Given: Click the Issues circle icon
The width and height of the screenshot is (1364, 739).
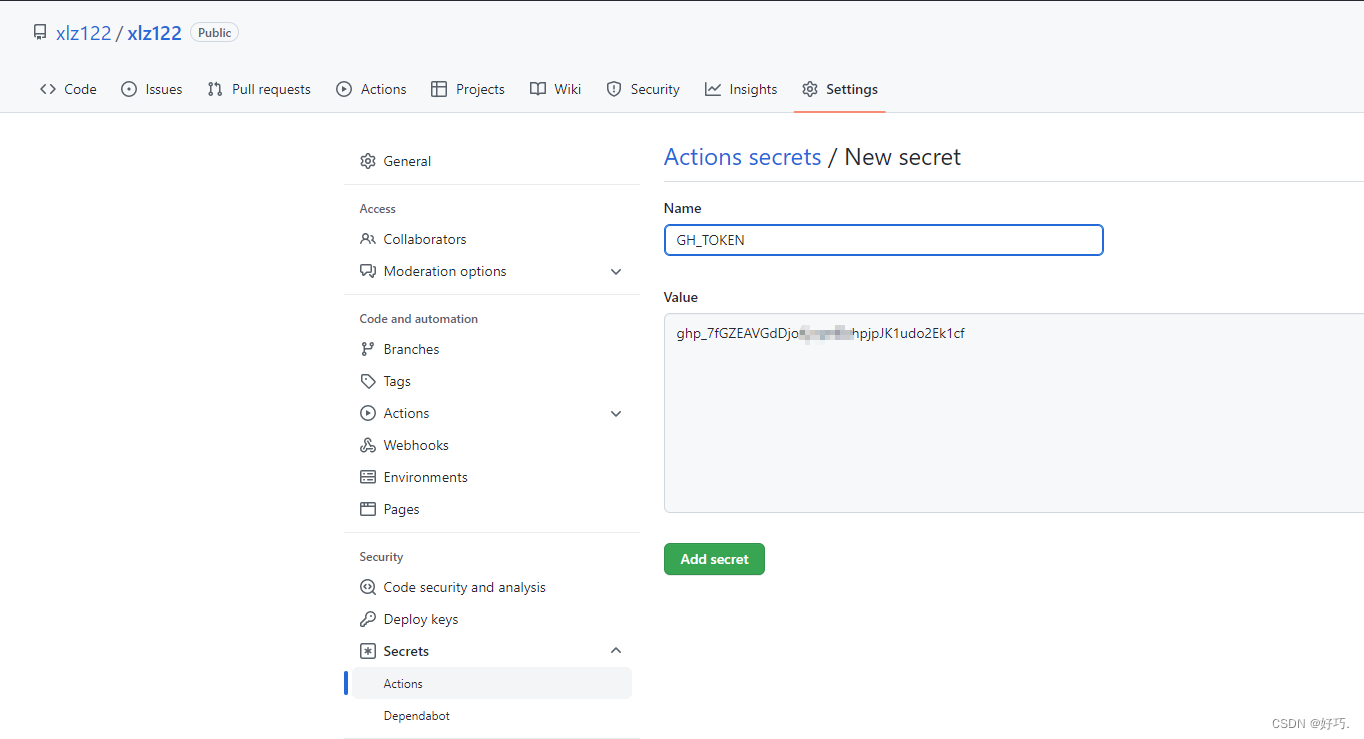Looking at the screenshot, I should point(129,89).
